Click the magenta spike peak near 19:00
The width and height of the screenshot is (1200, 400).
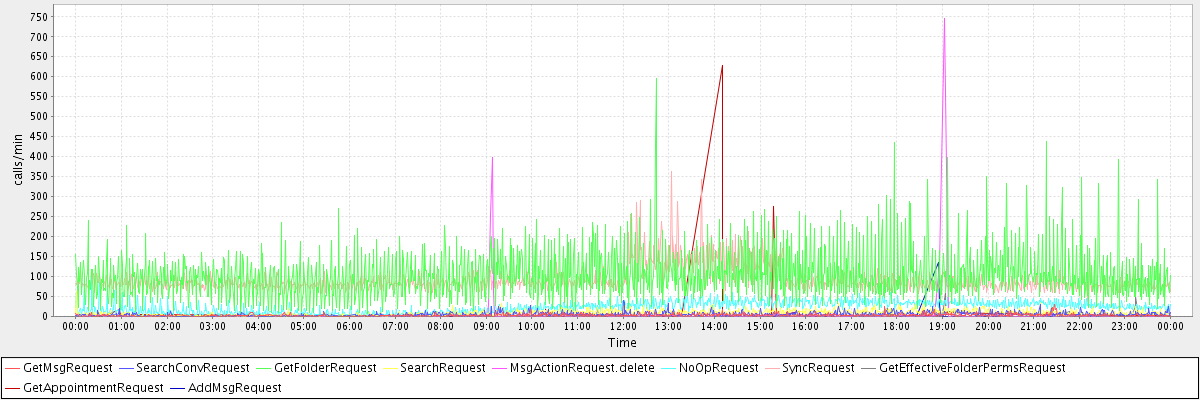coord(944,19)
